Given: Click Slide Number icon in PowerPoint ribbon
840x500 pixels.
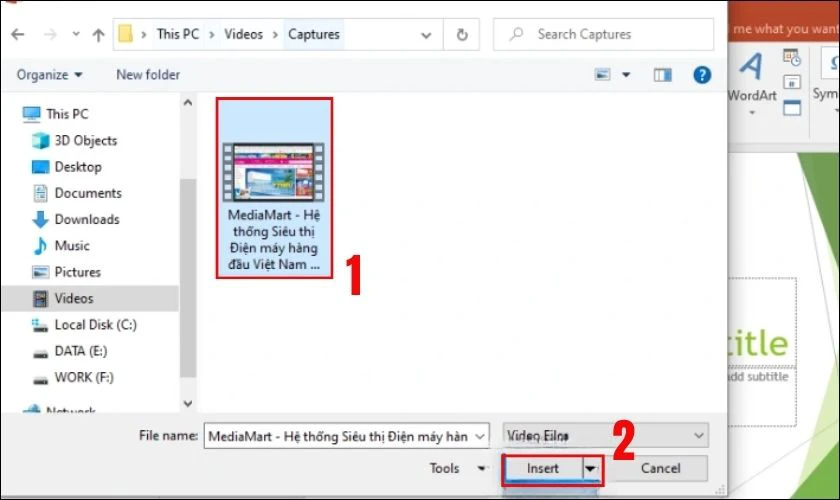Looking at the screenshot, I should 792,83.
